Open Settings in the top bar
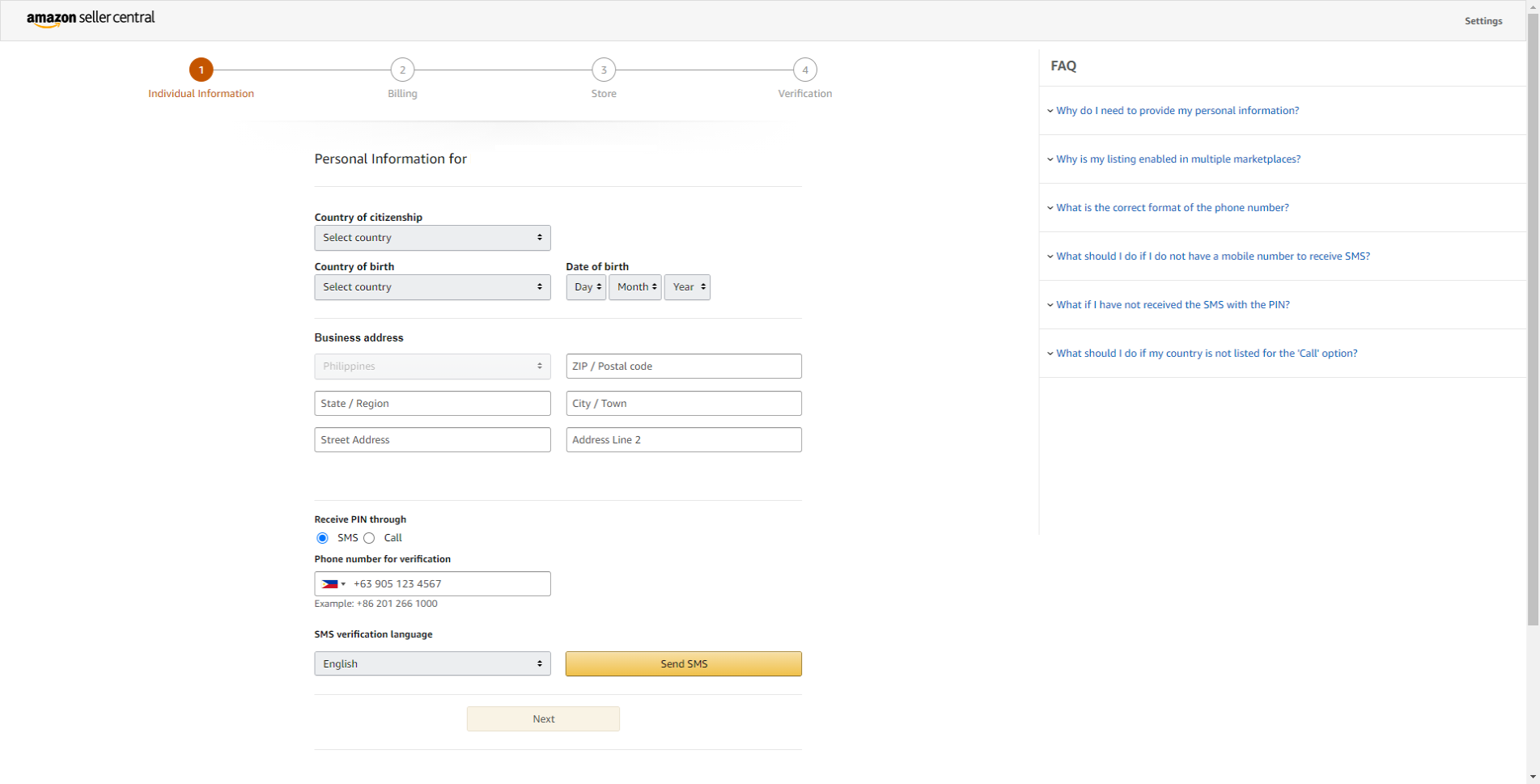Viewport: 1540px width, 784px height. [1483, 21]
